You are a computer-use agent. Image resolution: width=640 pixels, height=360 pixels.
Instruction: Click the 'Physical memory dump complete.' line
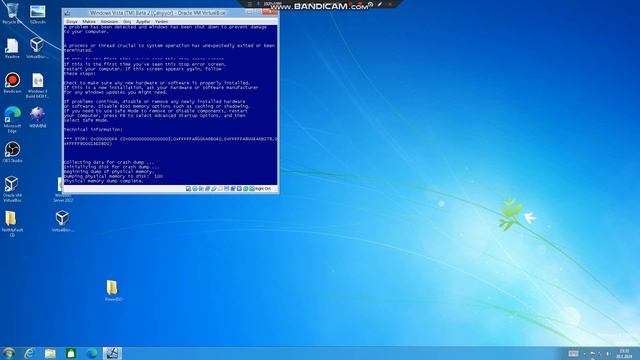pyautogui.click(x=103, y=181)
